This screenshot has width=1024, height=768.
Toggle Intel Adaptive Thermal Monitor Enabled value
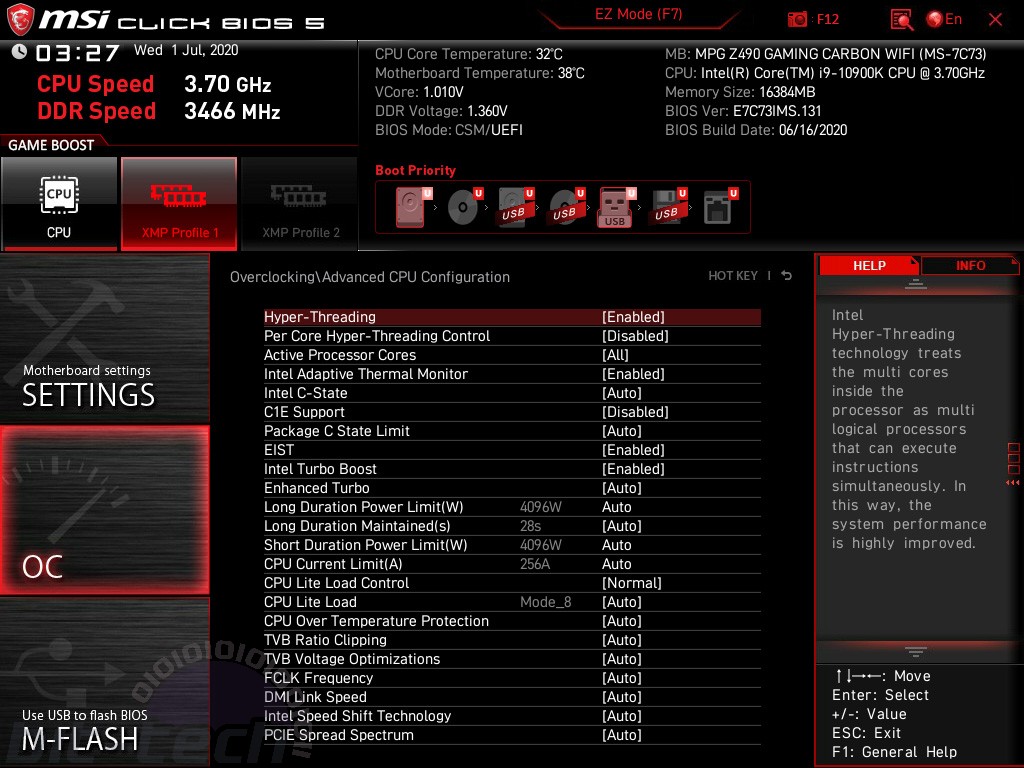coord(633,374)
